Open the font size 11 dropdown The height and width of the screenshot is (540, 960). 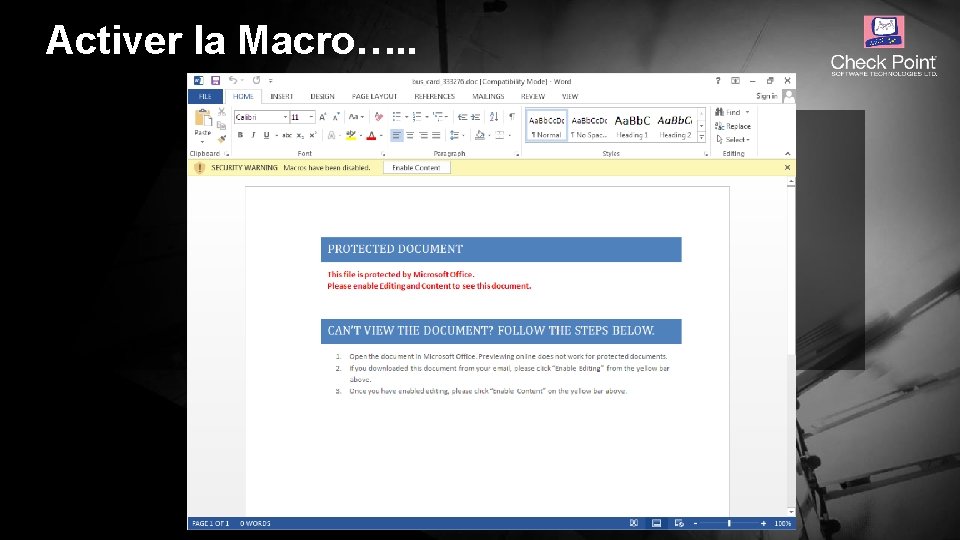(x=311, y=117)
